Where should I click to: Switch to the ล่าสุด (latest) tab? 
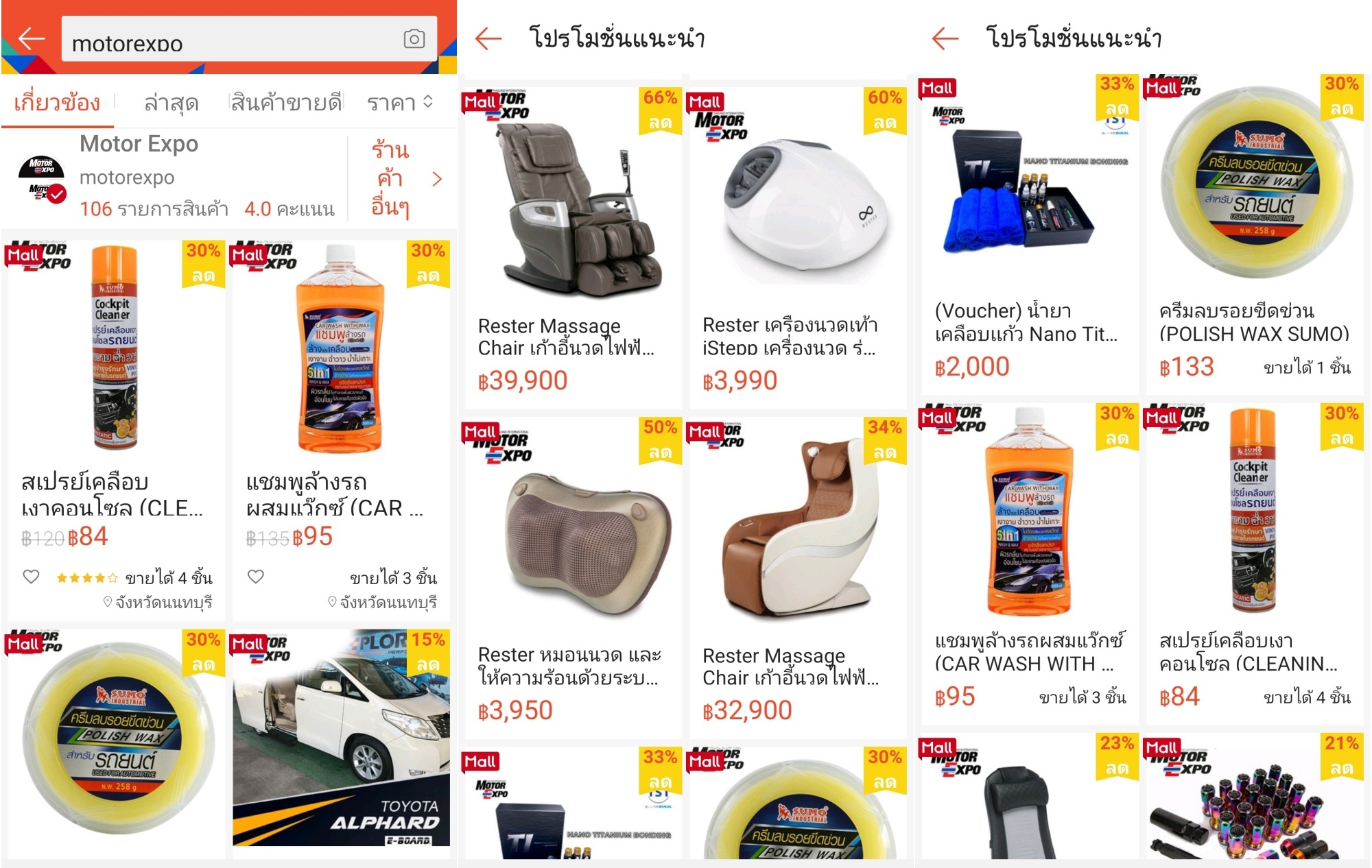[x=171, y=103]
